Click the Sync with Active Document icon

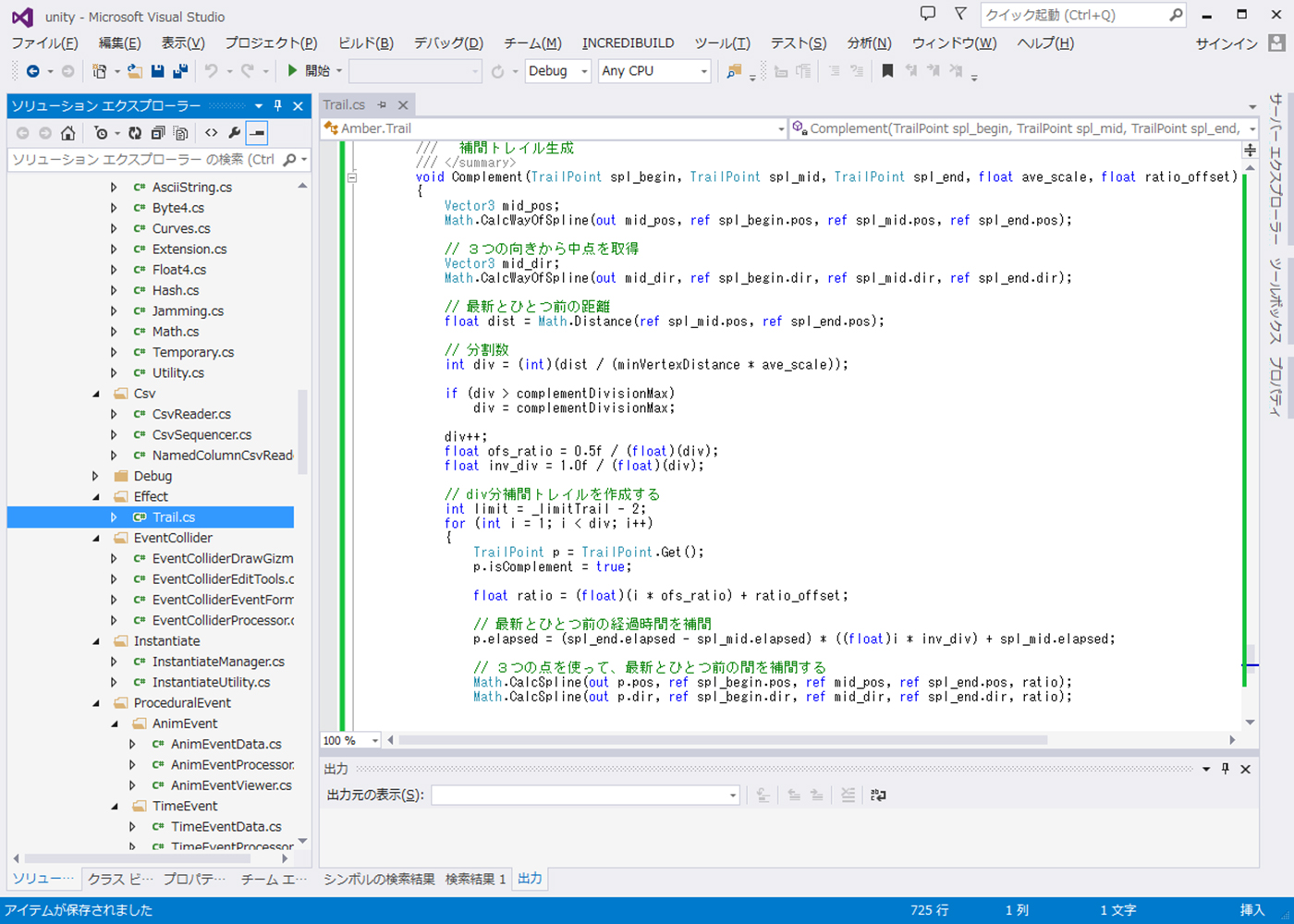click(x=135, y=133)
